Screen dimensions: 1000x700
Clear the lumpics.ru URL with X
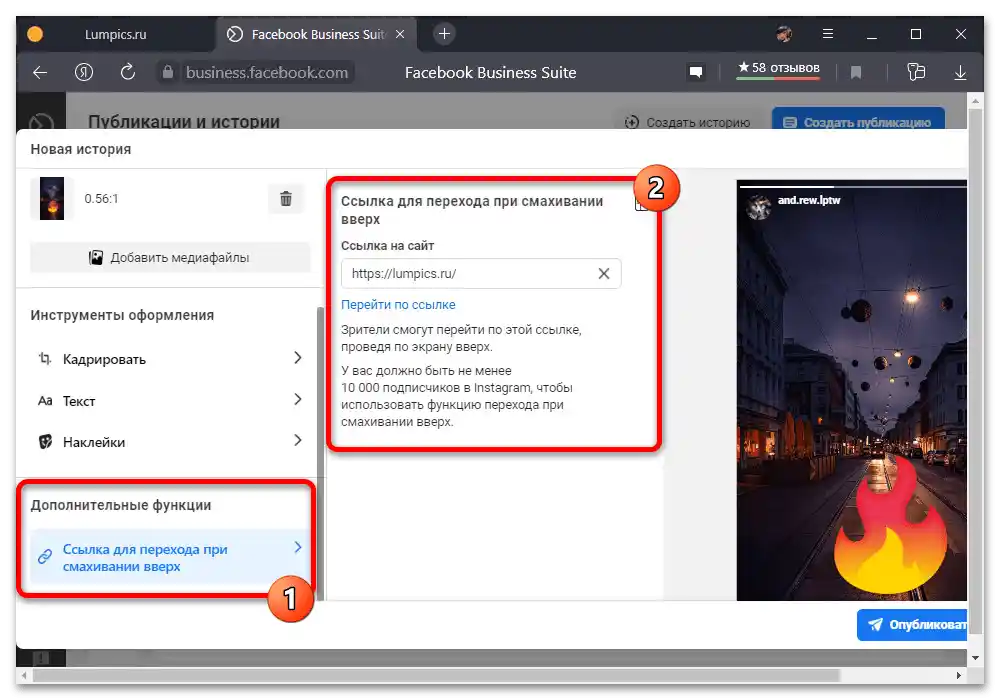click(603, 273)
